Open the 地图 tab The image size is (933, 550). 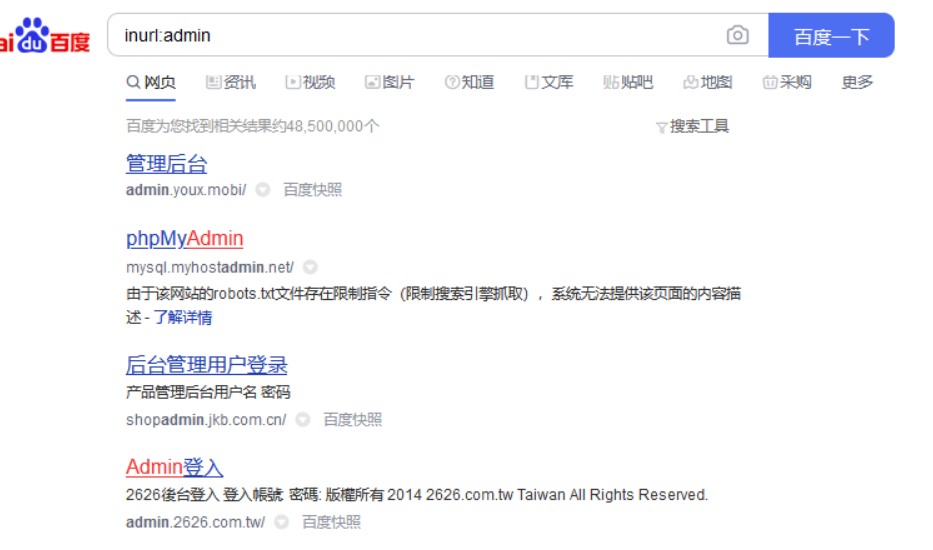(708, 82)
